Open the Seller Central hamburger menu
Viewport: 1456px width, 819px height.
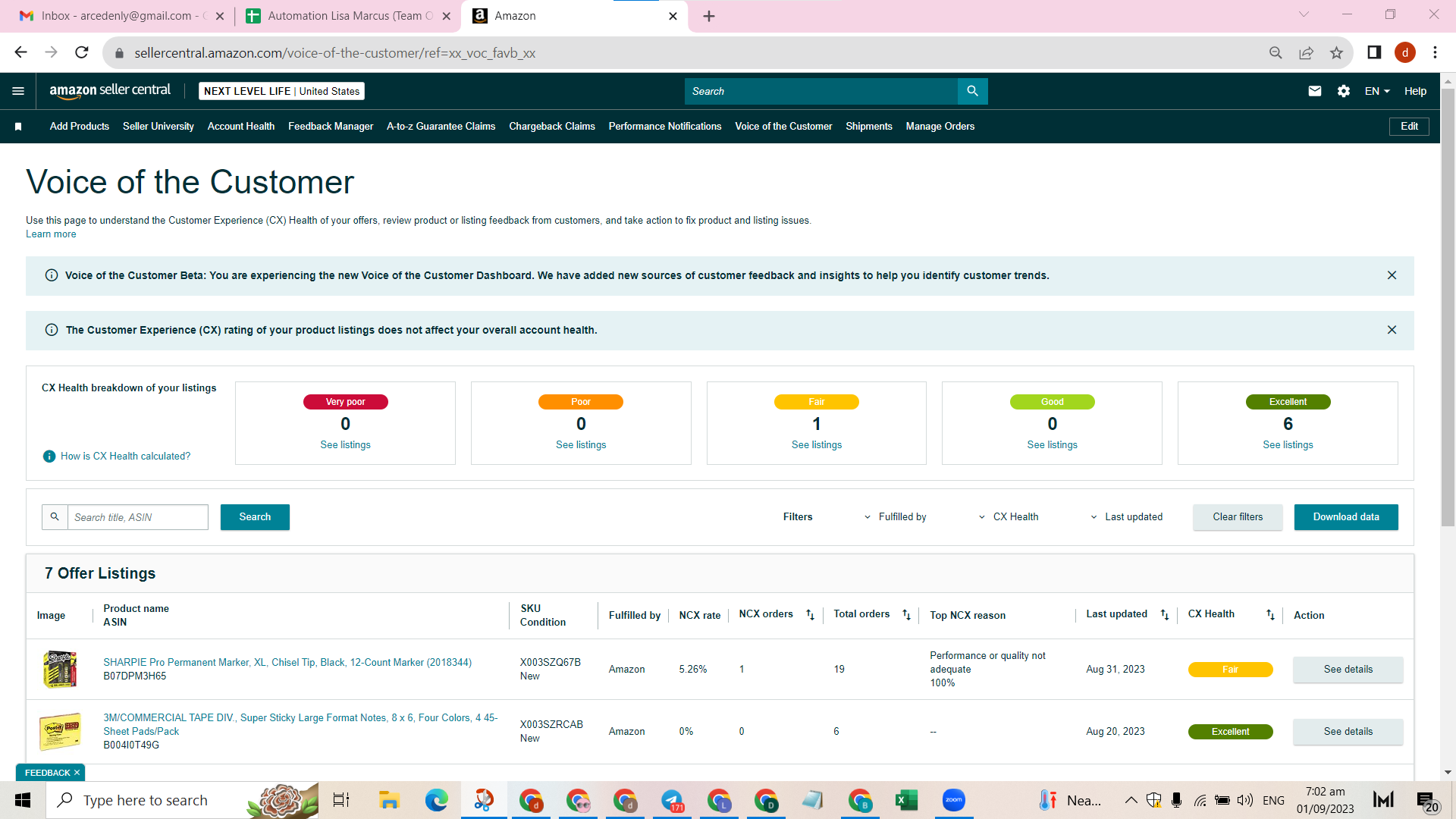point(18,91)
